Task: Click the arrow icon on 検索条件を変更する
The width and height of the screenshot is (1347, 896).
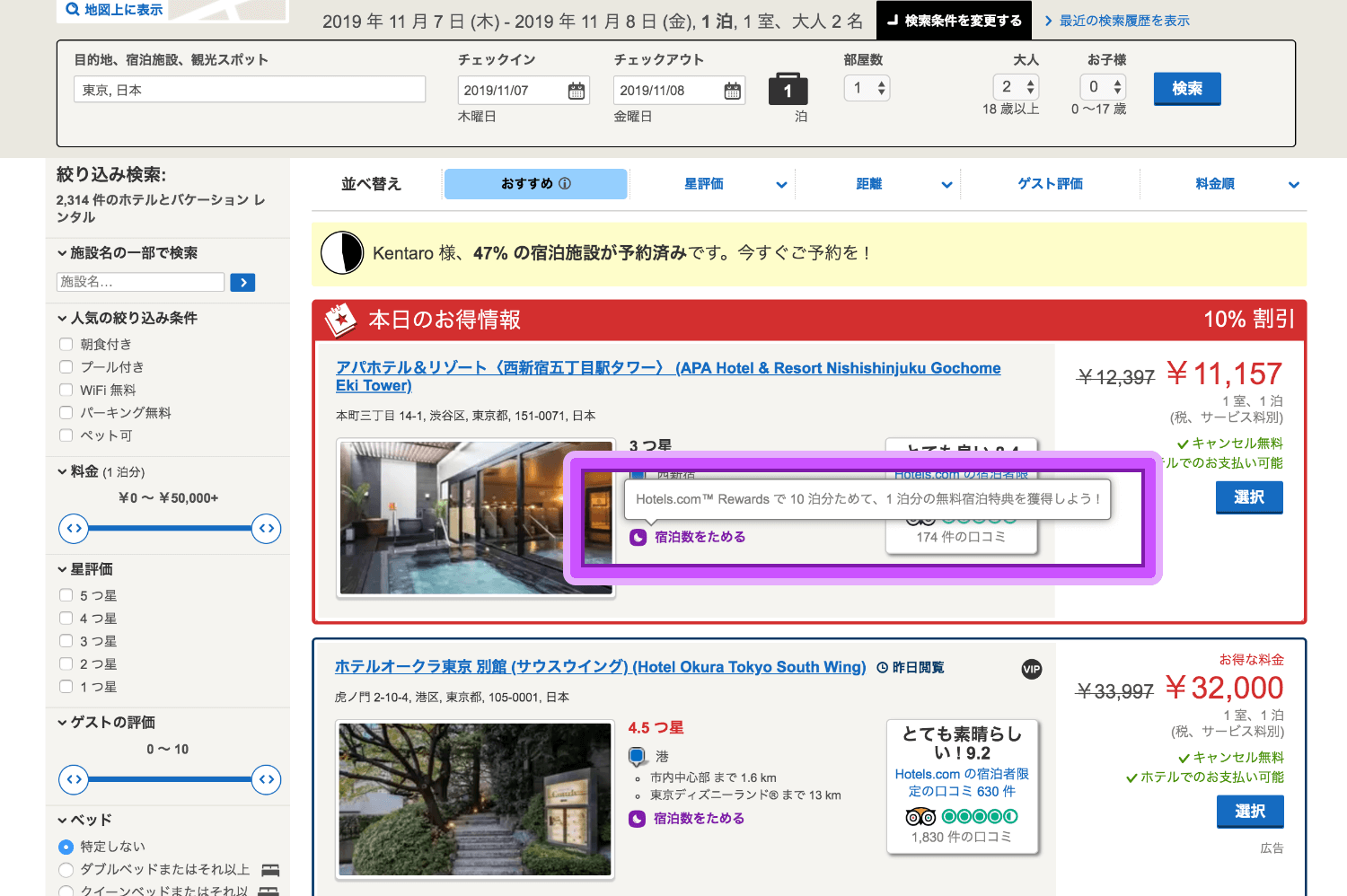Action: [893, 20]
